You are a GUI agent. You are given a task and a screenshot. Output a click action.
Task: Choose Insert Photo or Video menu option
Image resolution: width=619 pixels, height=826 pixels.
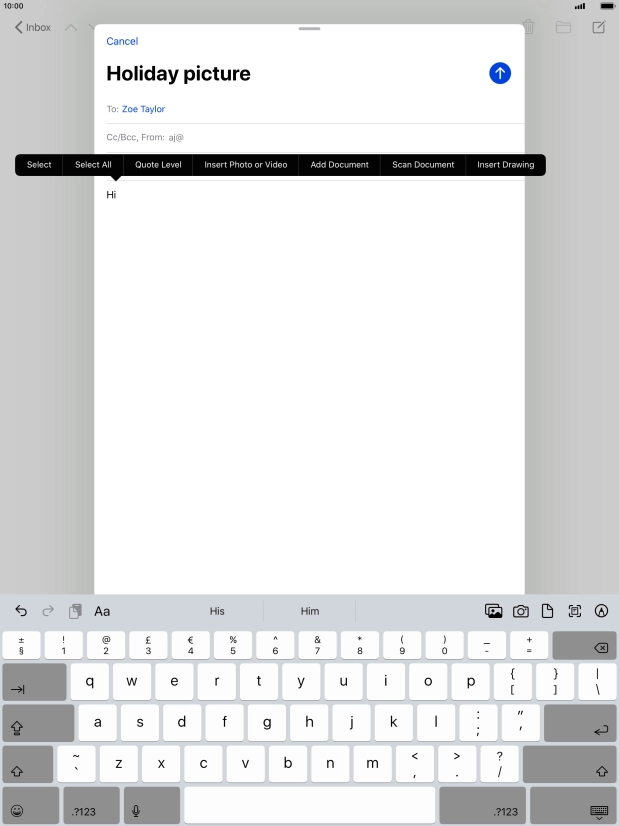(x=245, y=165)
